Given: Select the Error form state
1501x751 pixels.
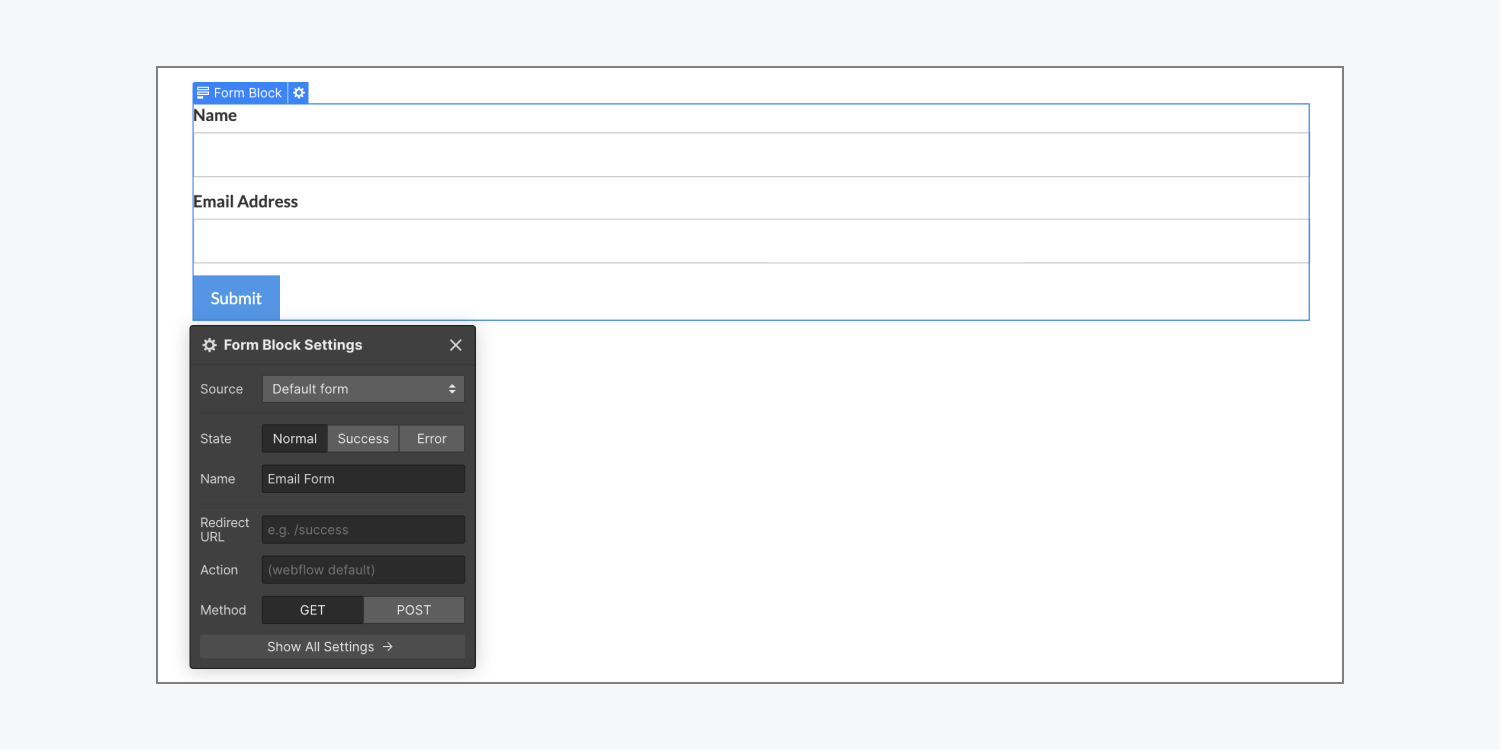Looking at the screenshot, I should point(431,438).
